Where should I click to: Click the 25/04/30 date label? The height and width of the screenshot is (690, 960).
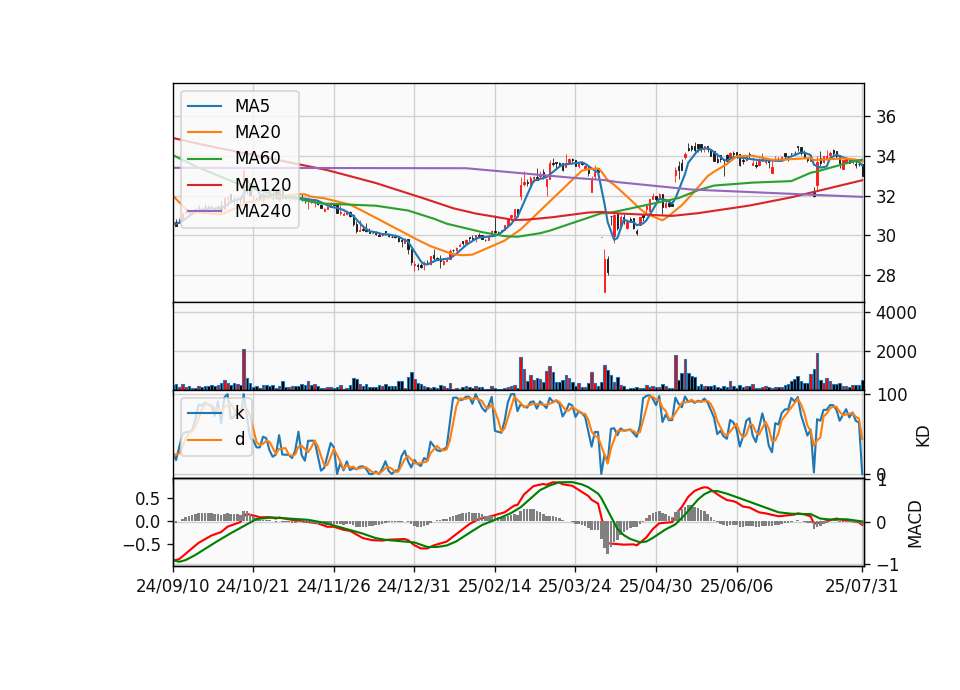pos(656,586)
